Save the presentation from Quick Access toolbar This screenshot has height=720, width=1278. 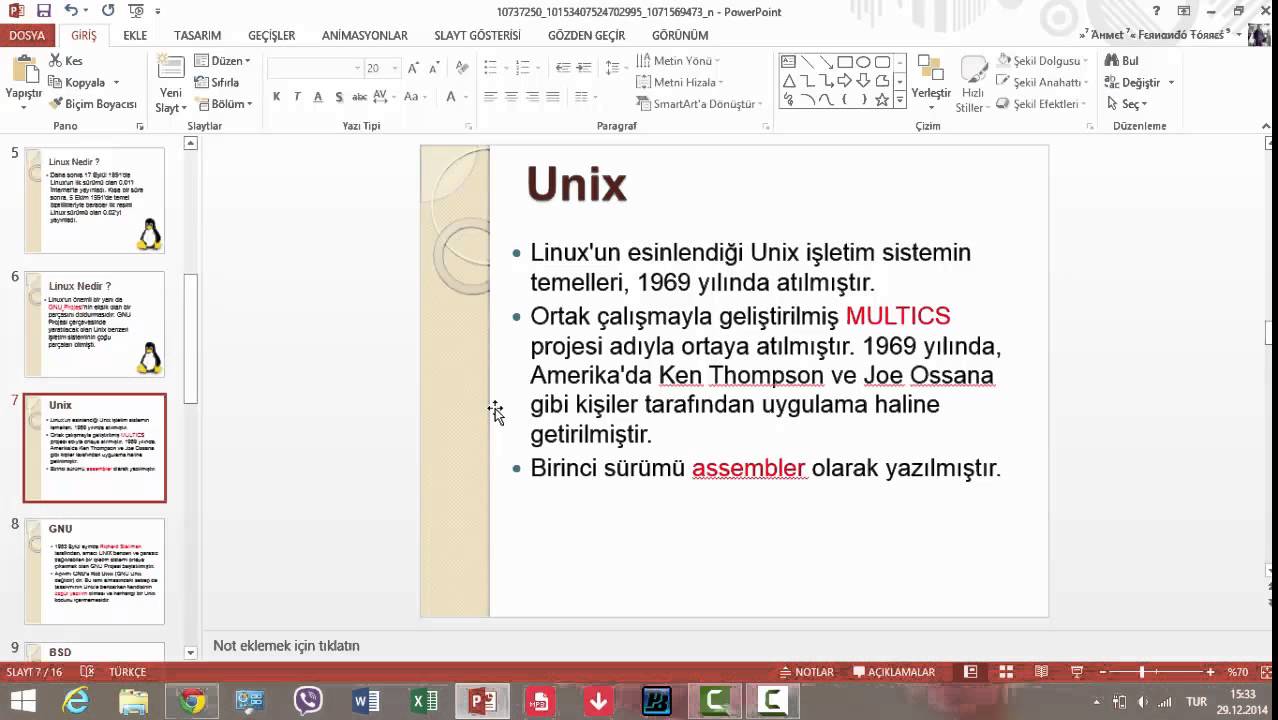coord(43,11)
